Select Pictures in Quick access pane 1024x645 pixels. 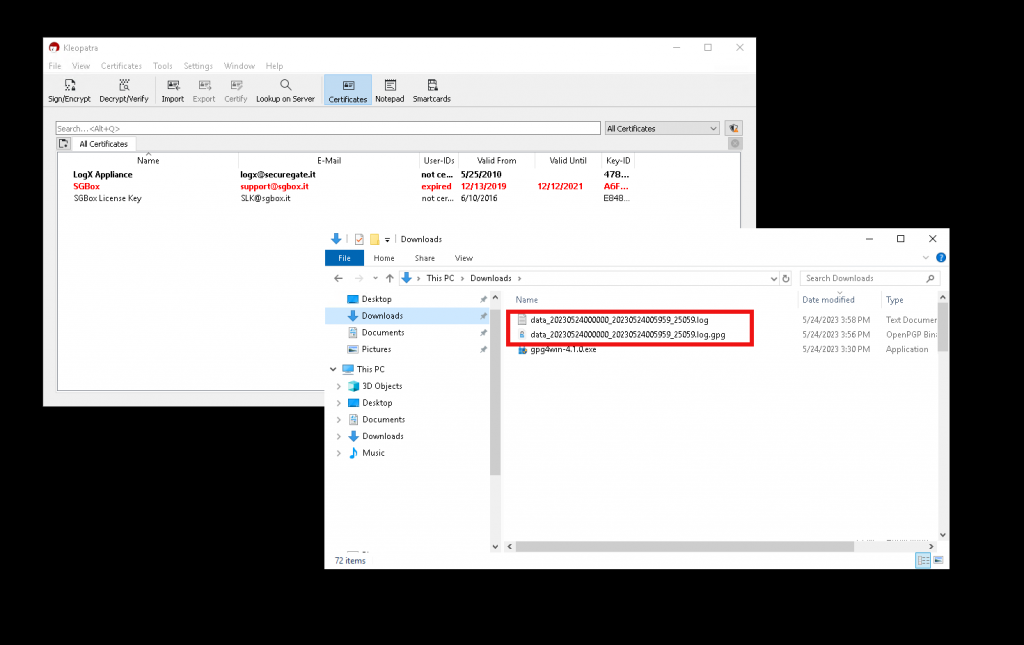406,350
